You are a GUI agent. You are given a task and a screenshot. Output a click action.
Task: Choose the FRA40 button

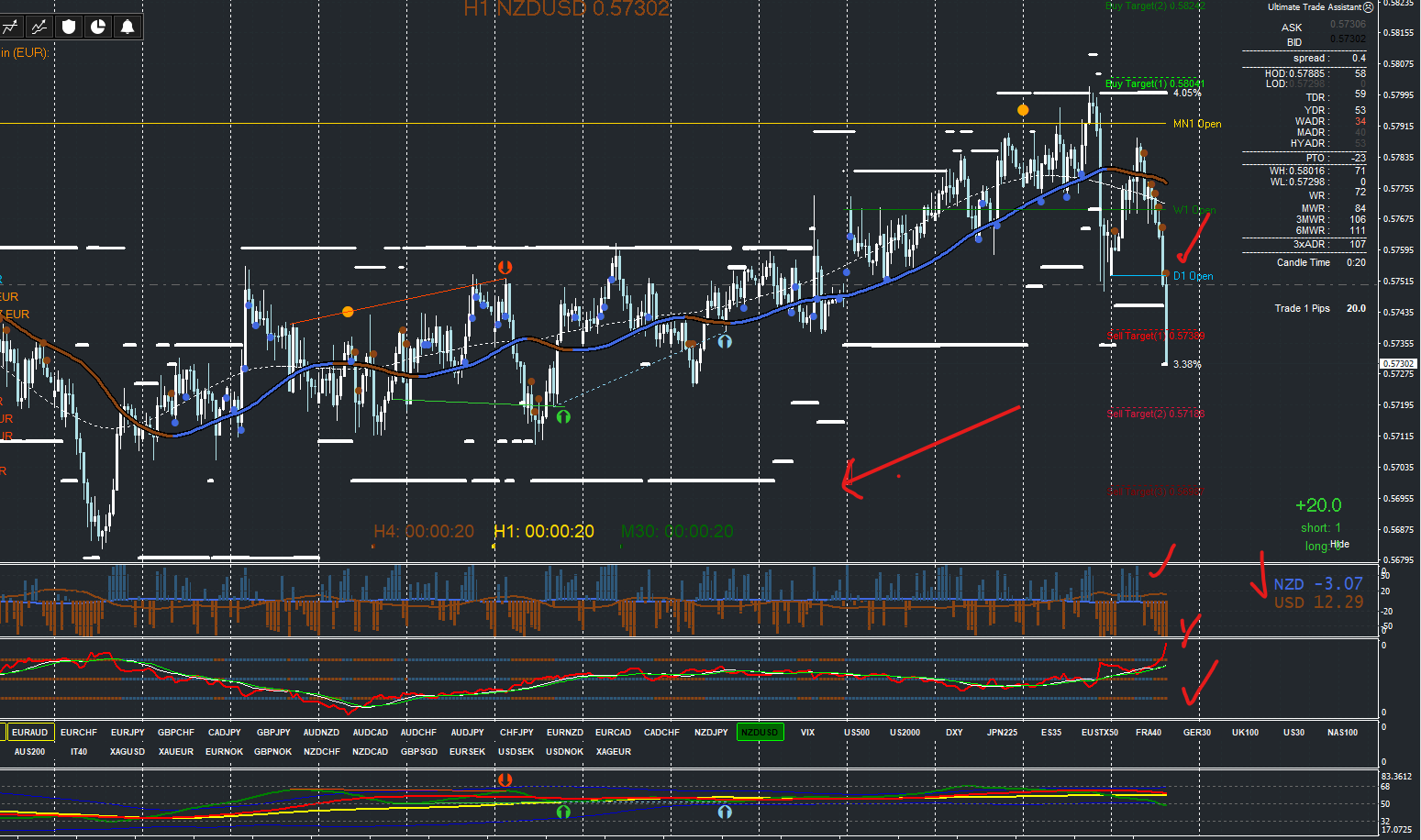point(1149,732)
